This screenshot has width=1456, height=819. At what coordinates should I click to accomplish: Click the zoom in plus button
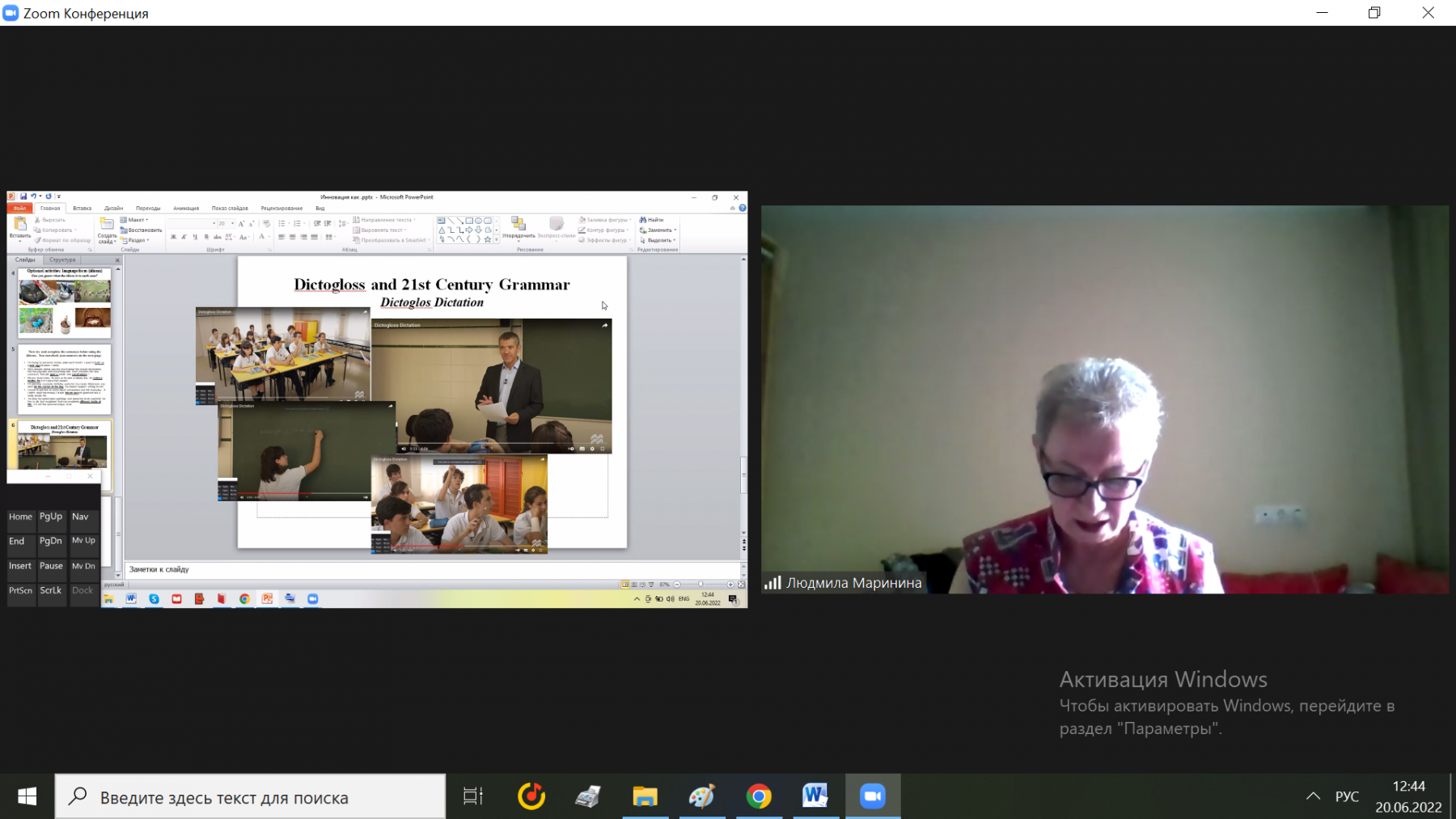[730, 585]
